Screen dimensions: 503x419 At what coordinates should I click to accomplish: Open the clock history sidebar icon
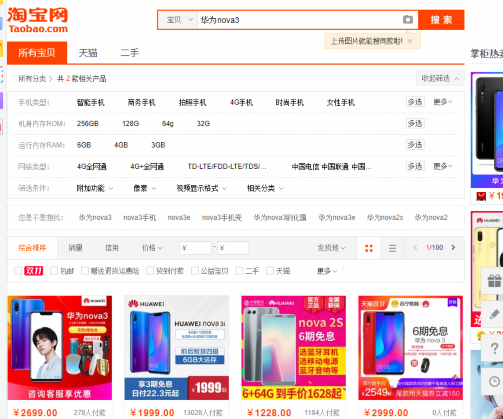(494, 382)
